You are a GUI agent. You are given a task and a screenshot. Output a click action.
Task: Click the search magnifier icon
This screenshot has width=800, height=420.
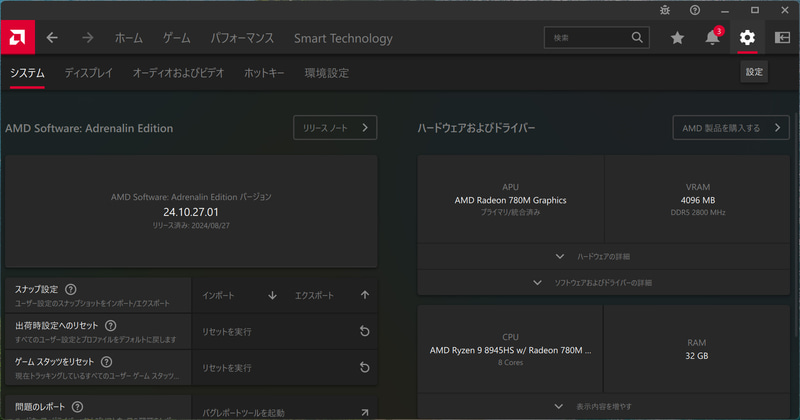pyautogui.click(x=637, y=37)
